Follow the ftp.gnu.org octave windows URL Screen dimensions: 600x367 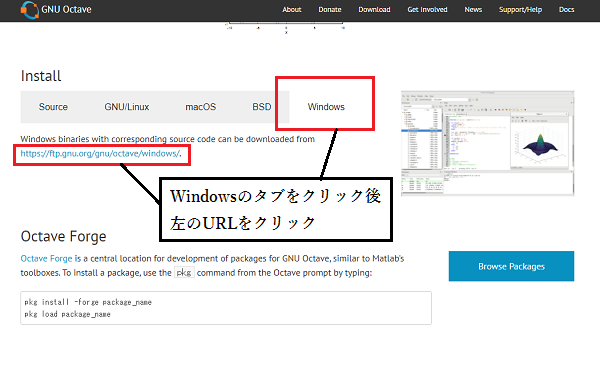(x=100, y=153)
